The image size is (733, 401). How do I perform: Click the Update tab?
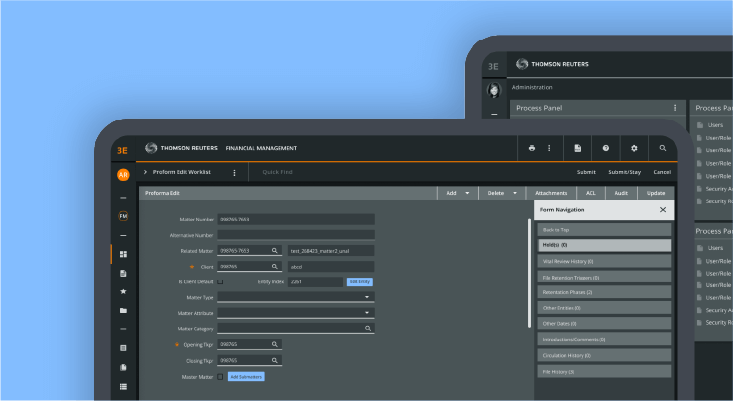655,193
